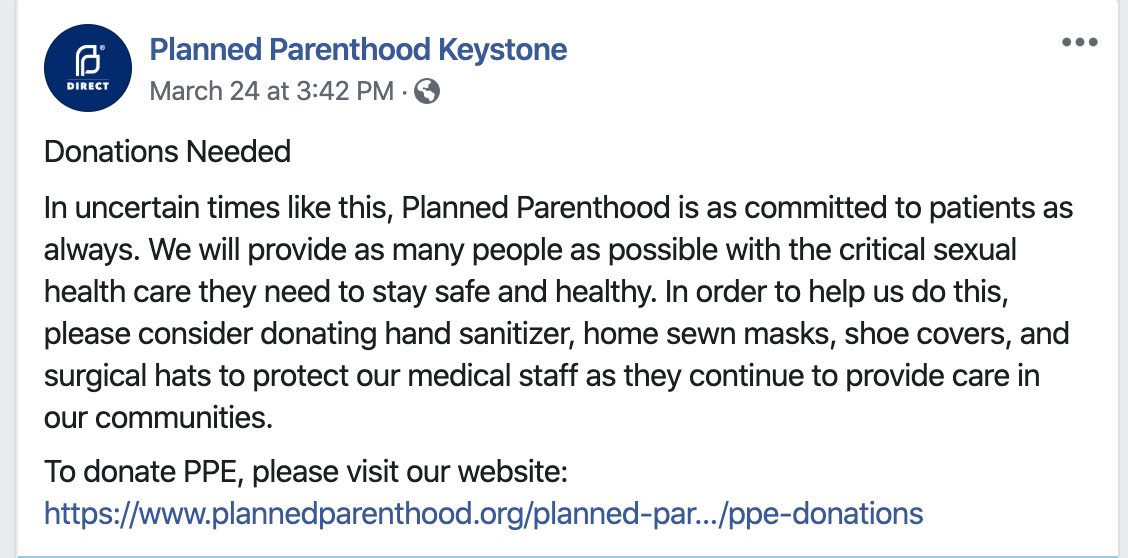Open the ppe-donations website link
The image size is (1128, 558).
click(484, 514)
